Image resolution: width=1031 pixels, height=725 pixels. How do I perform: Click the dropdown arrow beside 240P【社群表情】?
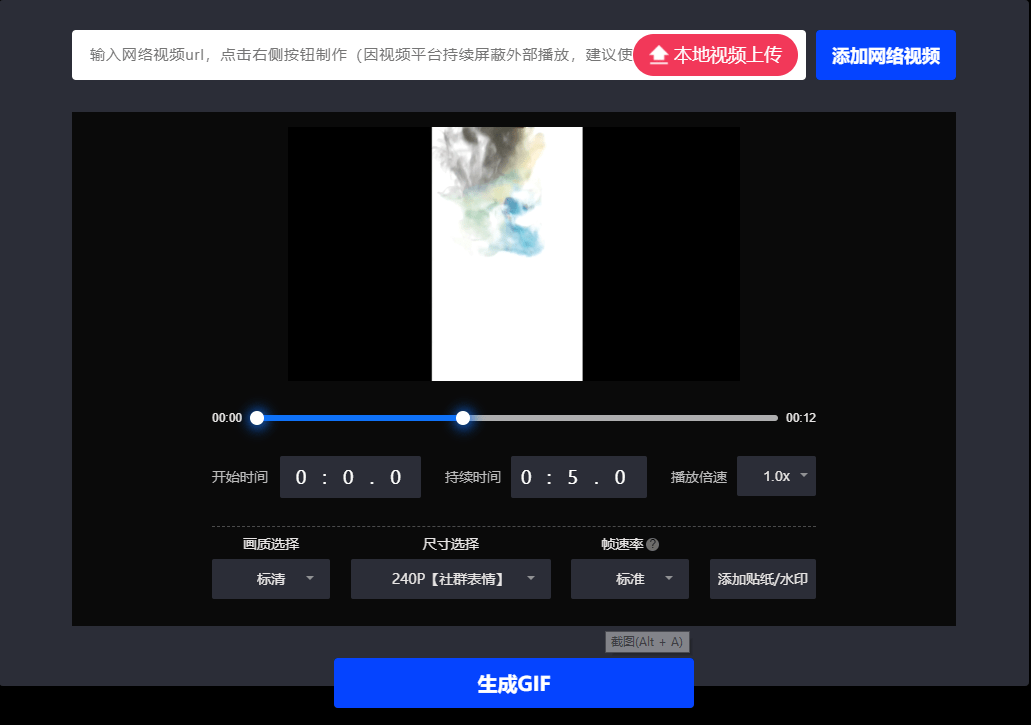pyautogui.click(x=530, y=579)
